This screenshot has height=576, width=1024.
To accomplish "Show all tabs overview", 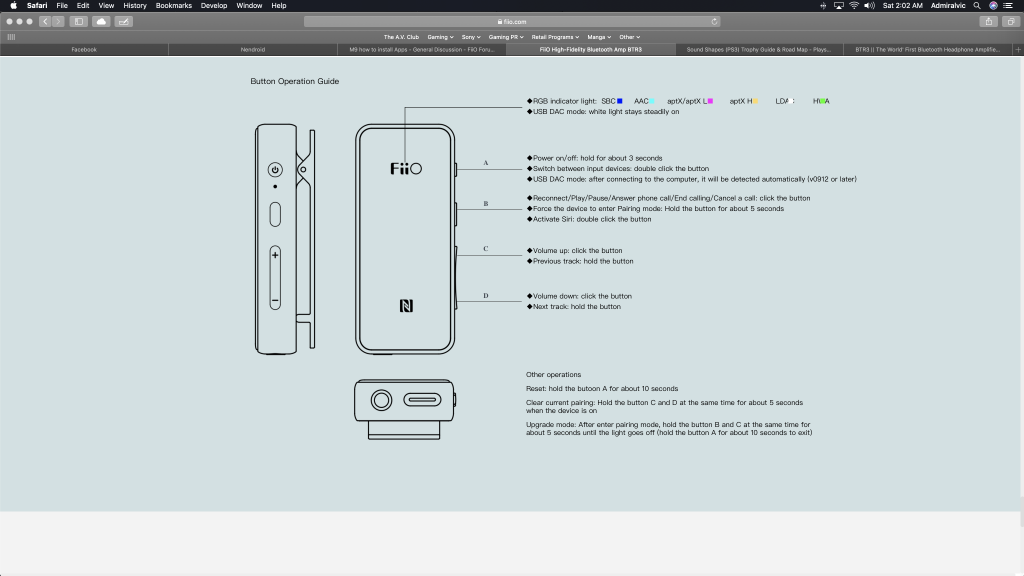I will [x=1010, y=22].
